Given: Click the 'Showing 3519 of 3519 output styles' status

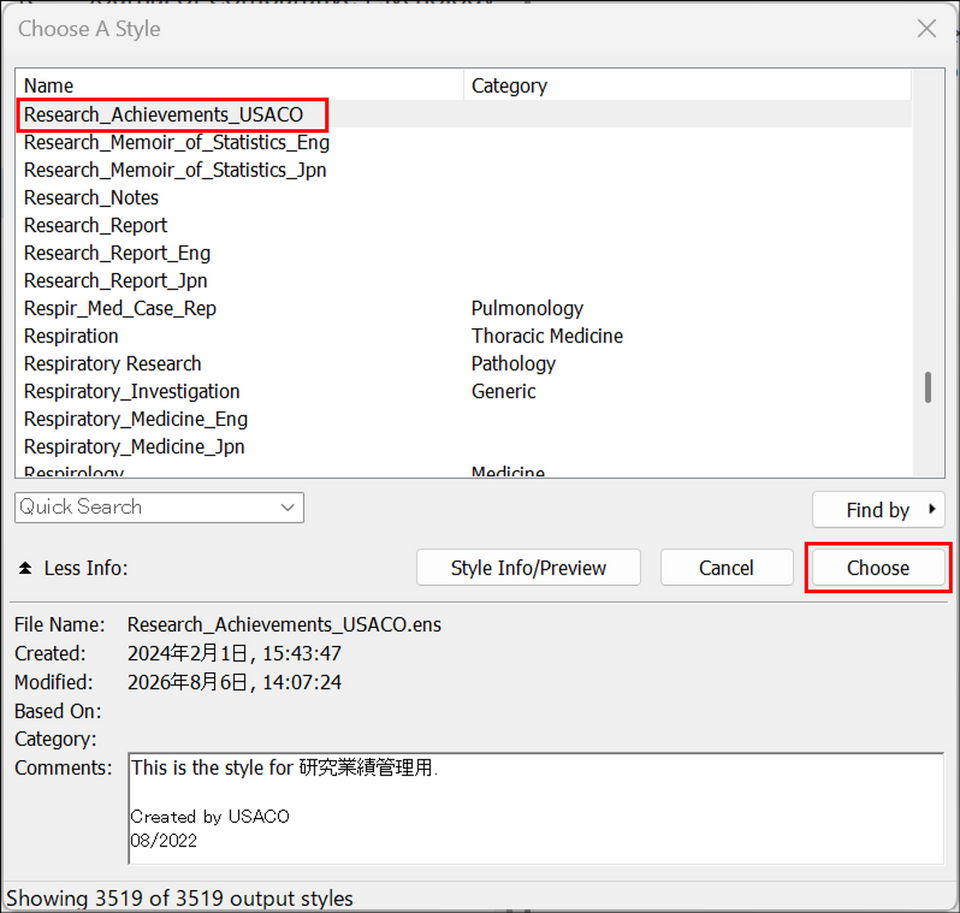Looking at the screenshot, I should (179, 898).
